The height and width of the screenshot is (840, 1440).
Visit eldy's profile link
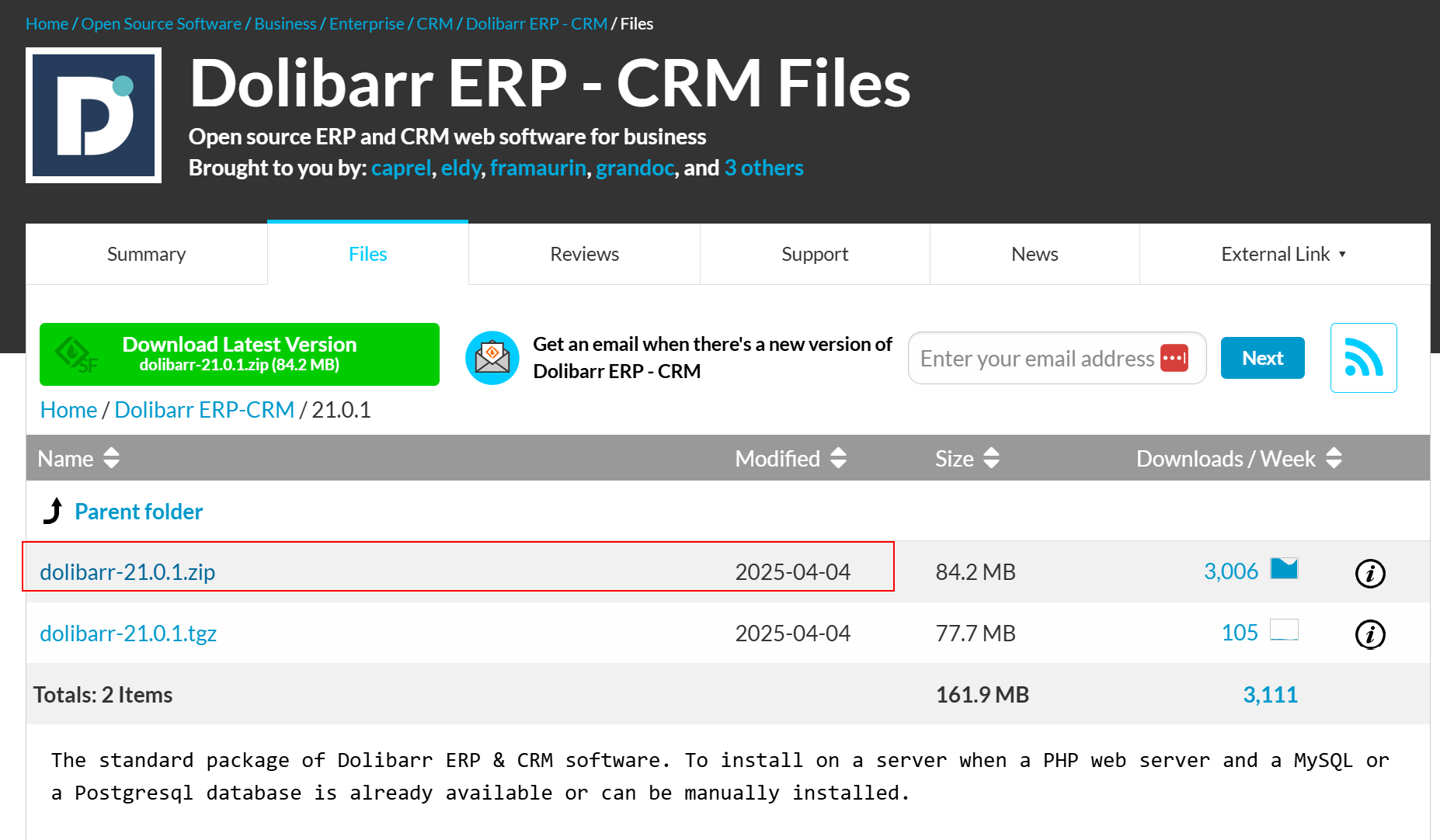(x=461, y=168)
